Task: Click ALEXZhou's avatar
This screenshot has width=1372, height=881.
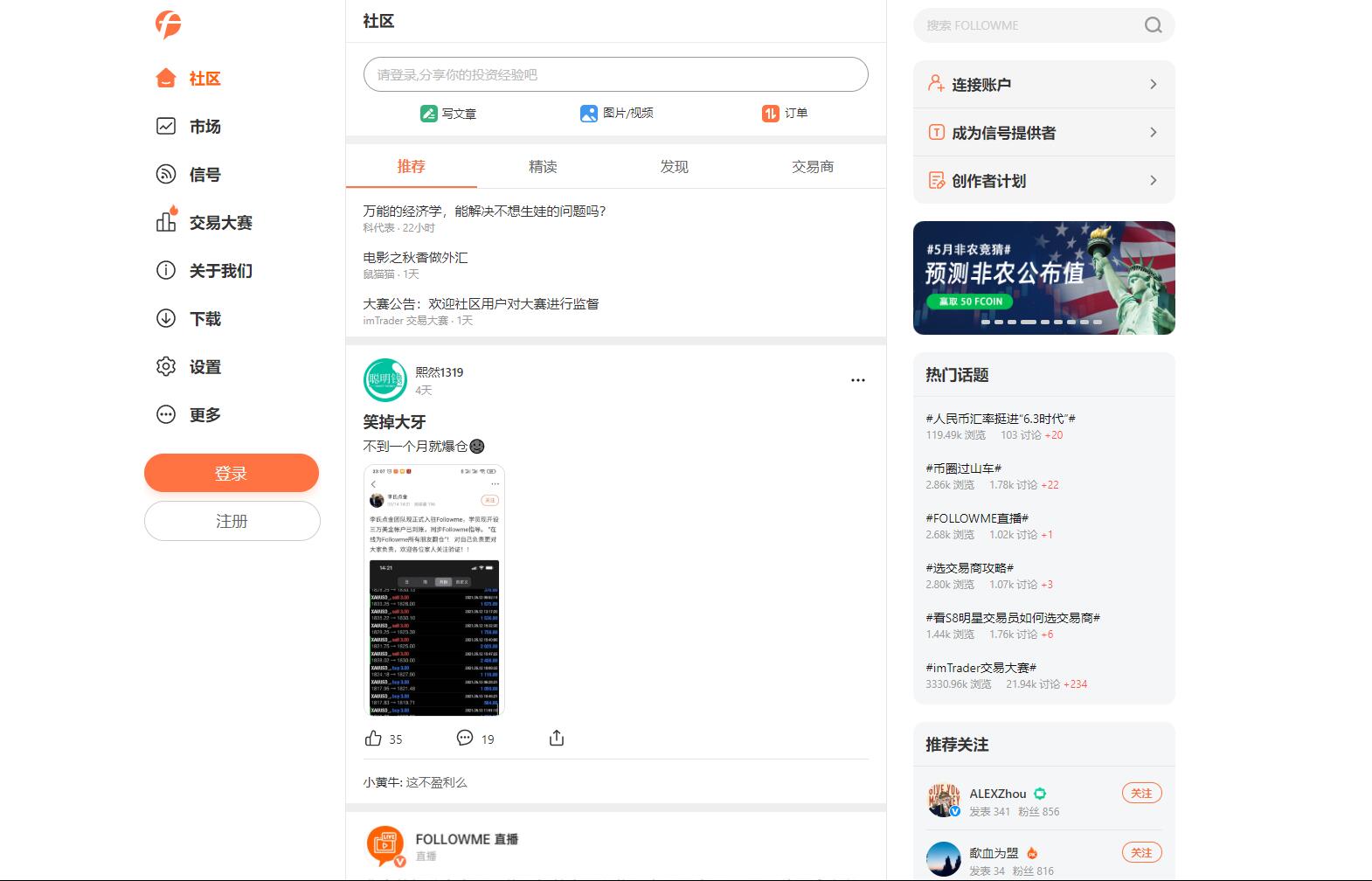Action: (944, 800)
